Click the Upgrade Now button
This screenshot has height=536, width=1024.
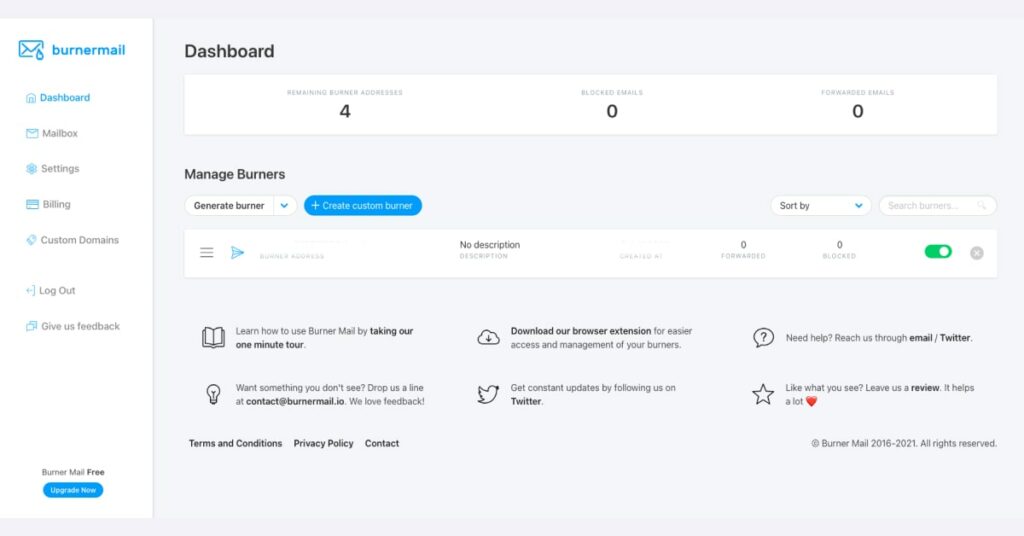click(73, 490)
